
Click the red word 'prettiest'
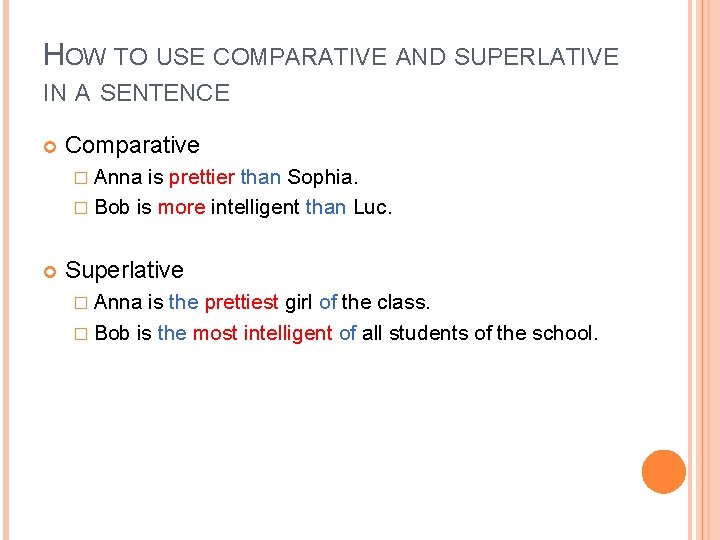[242, 303]
